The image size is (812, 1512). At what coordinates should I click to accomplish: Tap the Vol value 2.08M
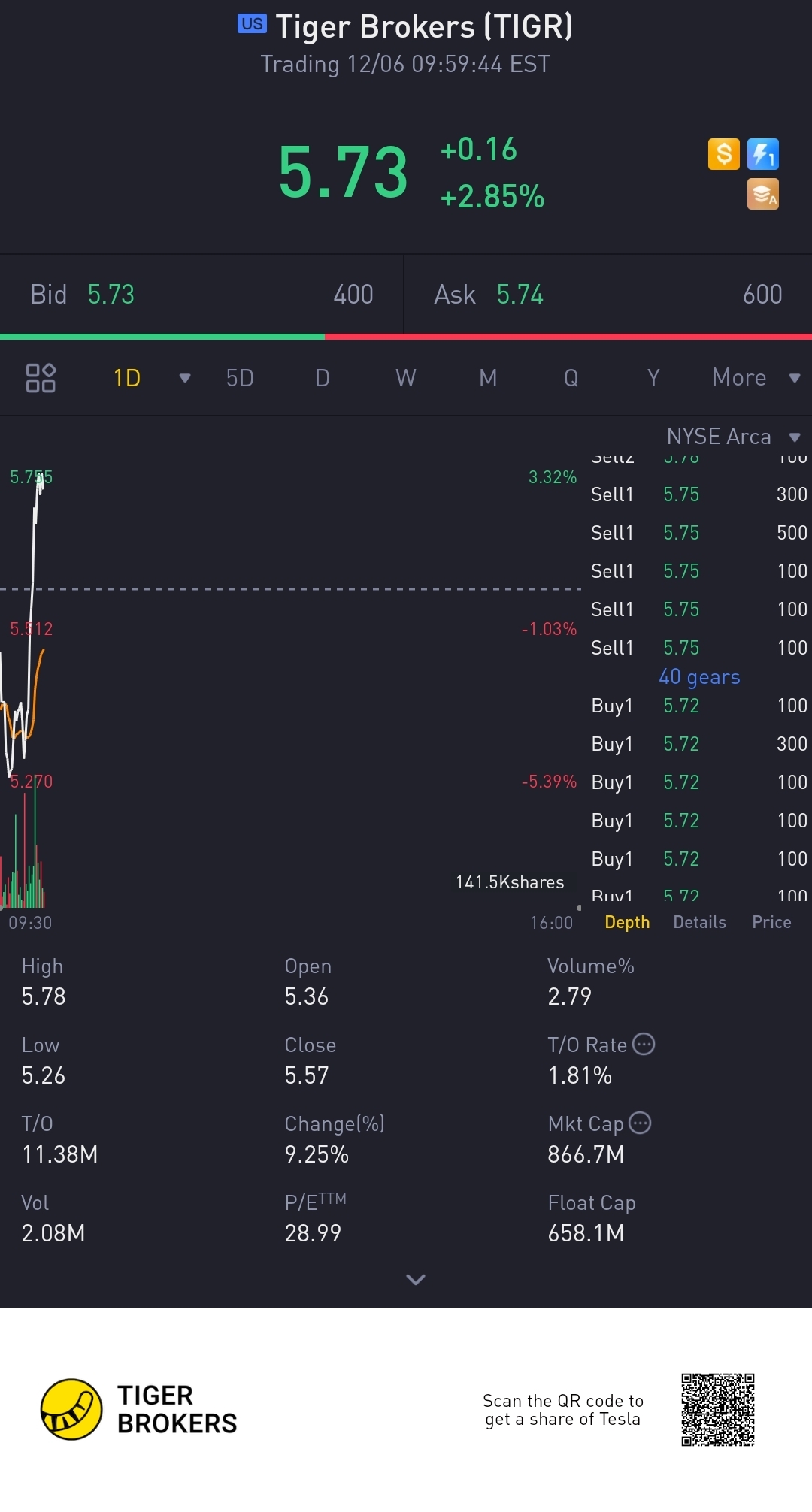pos(53,1233)
